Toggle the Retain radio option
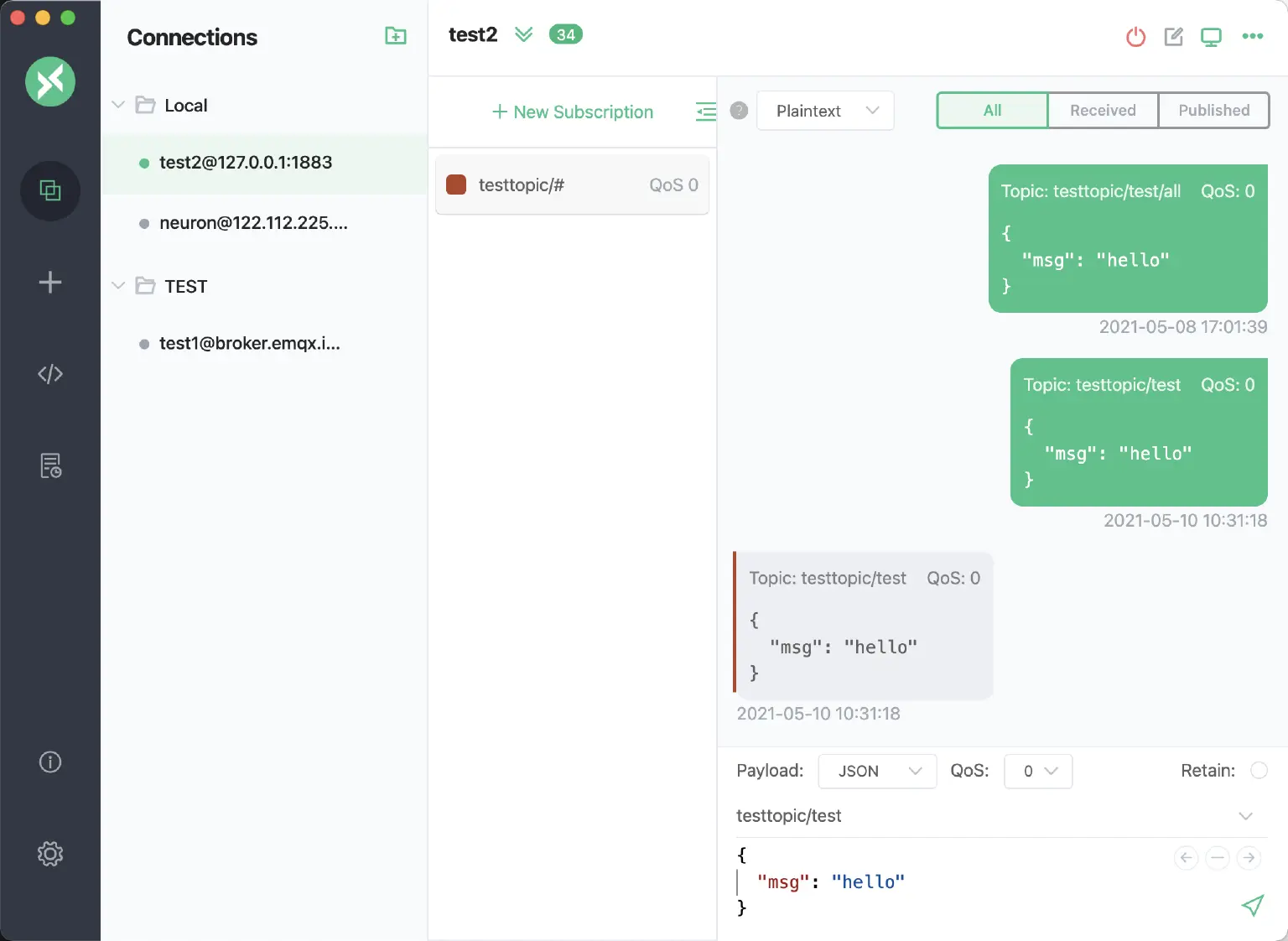Screen dimensions: 1288x941 coord(1259,771)
